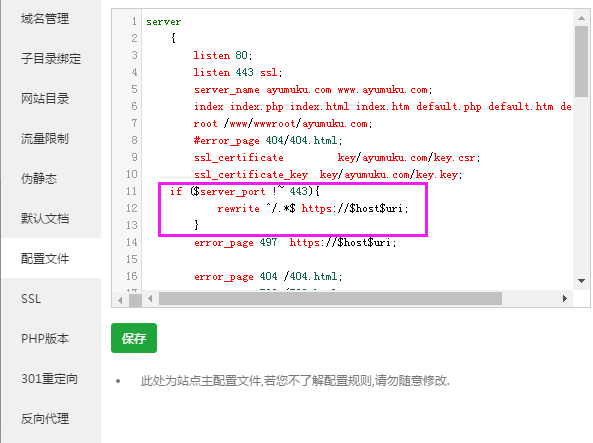The width and height of the screenshot is (593, 443).
Task: Click line number 11 in gutter
Action: coord(132,191)
